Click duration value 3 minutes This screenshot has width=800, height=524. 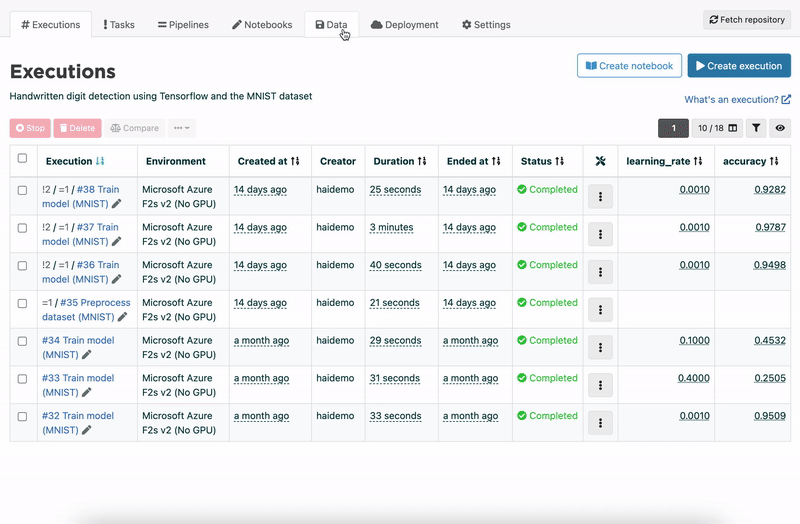(391, 227)
